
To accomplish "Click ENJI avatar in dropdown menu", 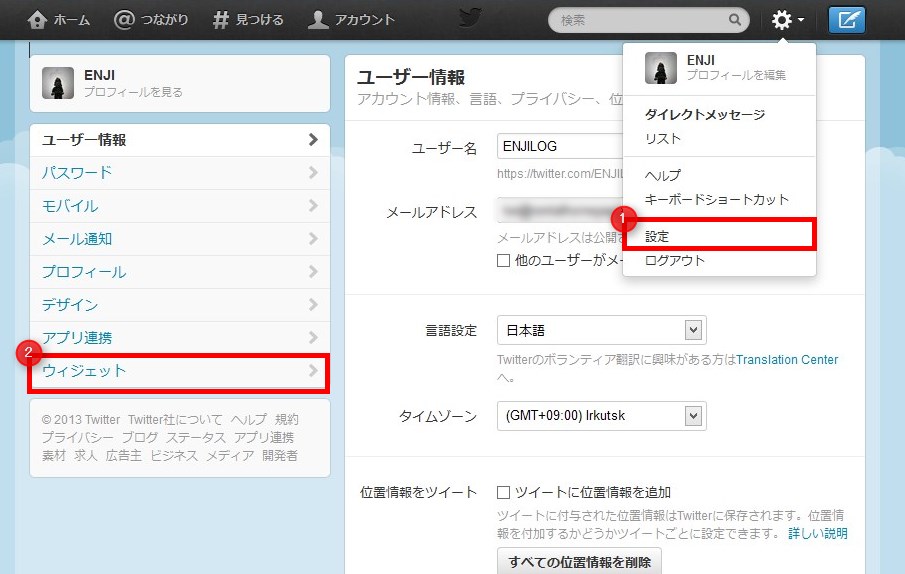I will [661, 67].
